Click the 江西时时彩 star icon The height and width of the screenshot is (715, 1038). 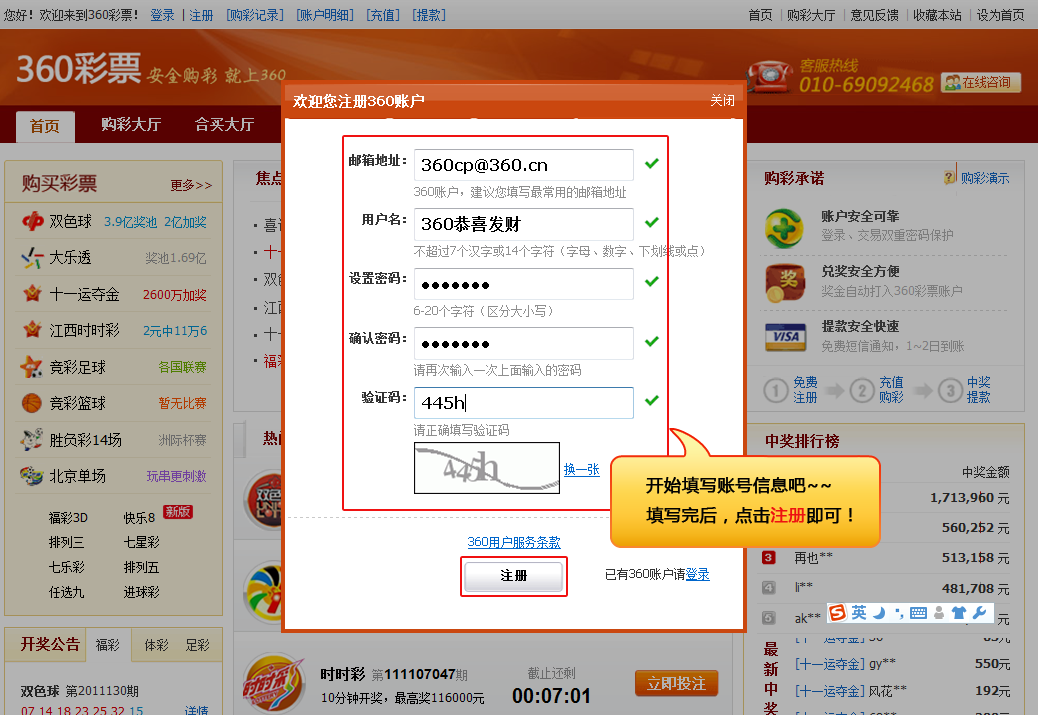pyautogui.click(x=32, y=330)
